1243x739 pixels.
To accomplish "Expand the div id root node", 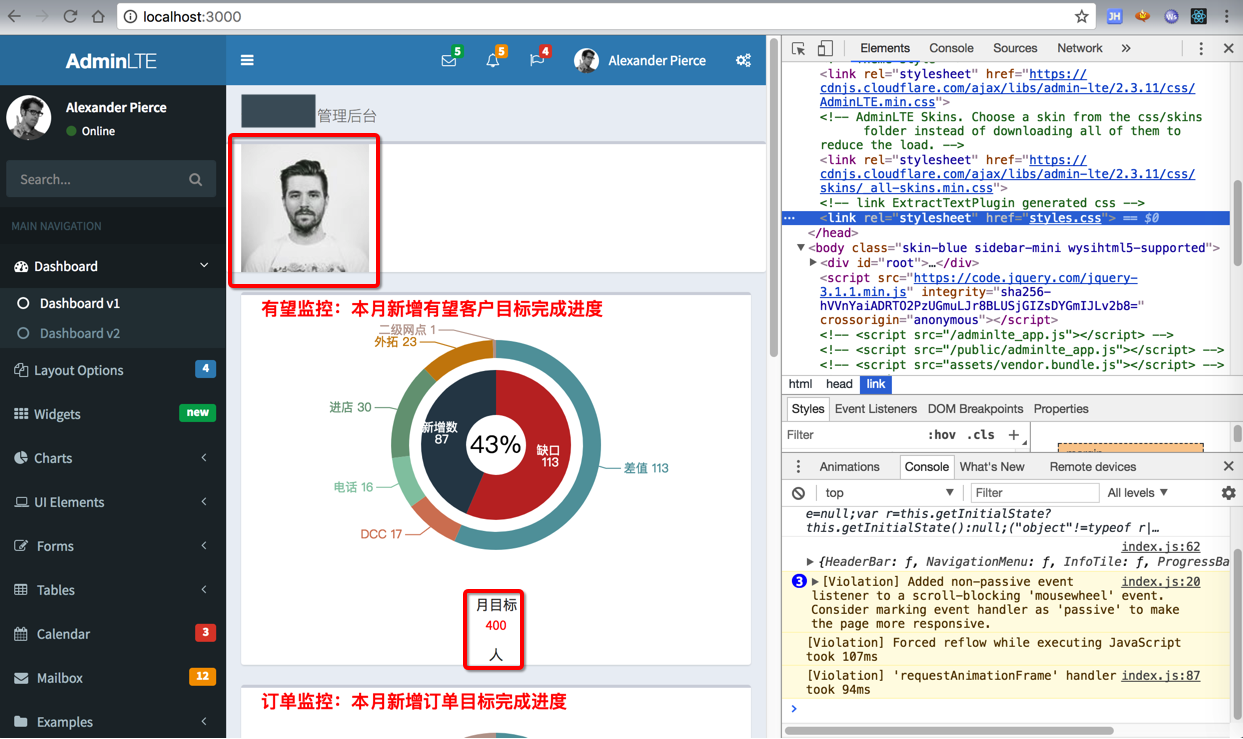I will point(813,263).
